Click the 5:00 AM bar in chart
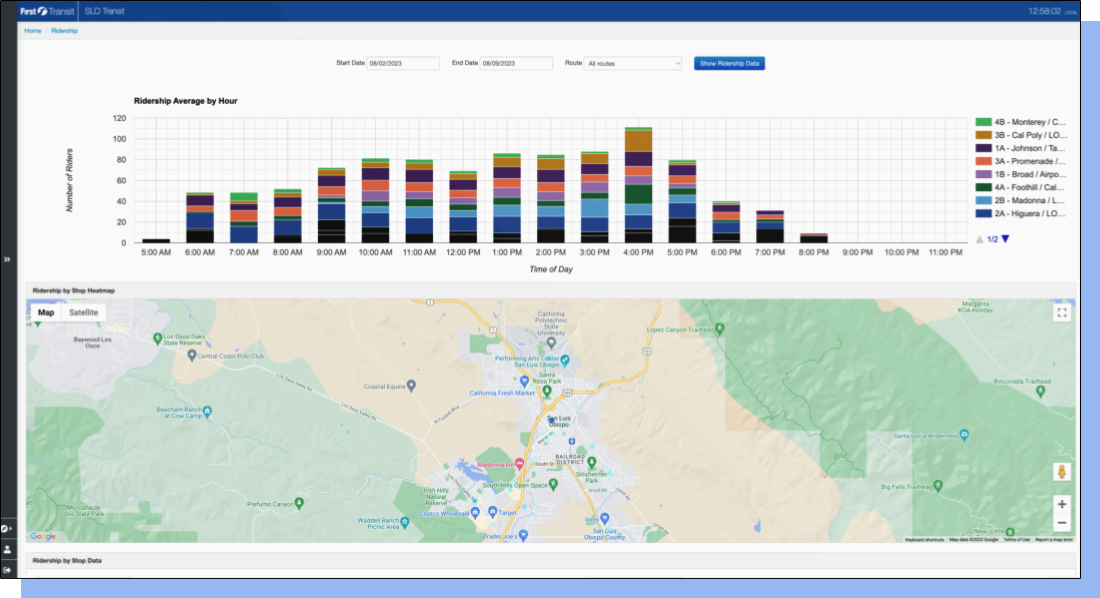Viewport: 1100px width, 598px height. pyautogui.click(x=156, y=241)
